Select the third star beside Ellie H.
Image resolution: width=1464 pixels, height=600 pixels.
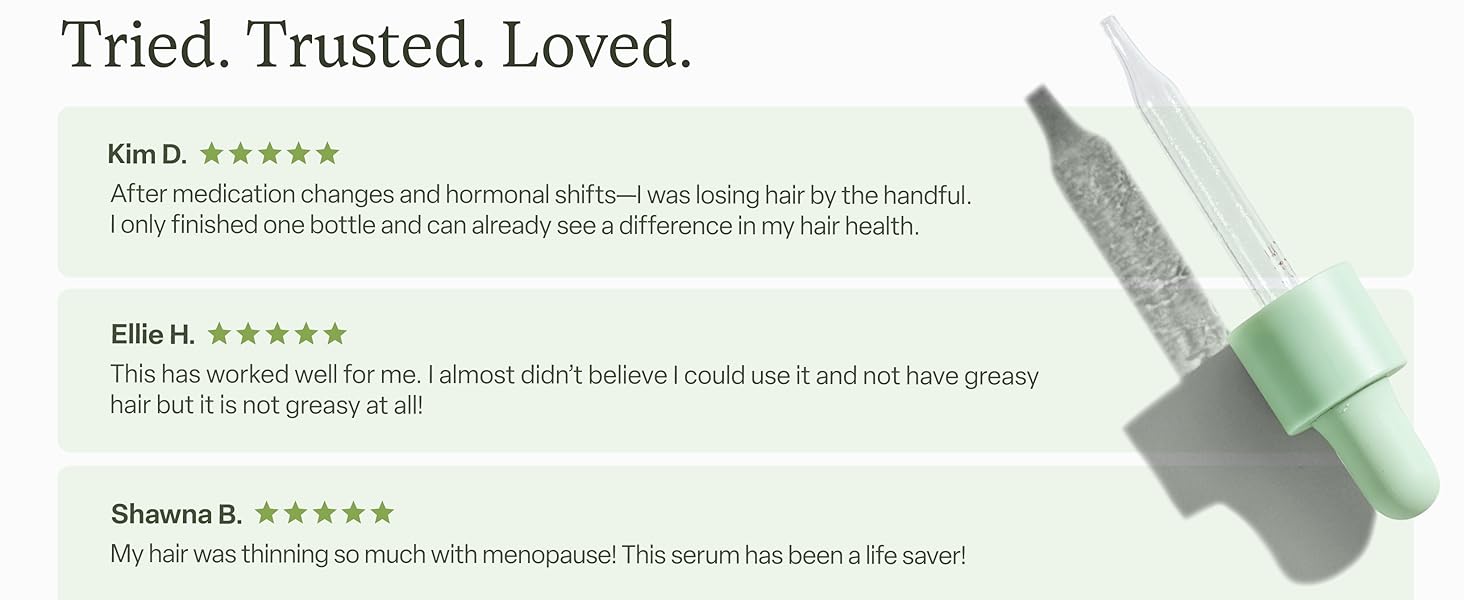pos(277,334)
